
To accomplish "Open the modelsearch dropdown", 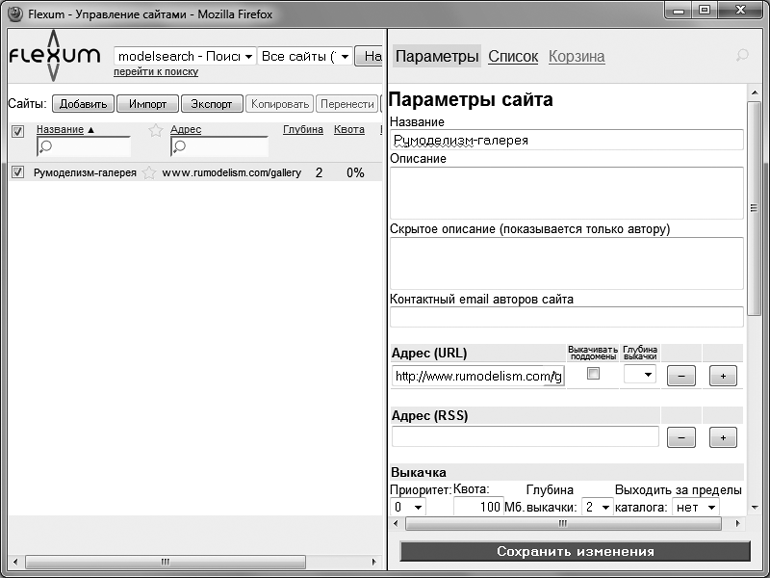I will [x=186, y=57].
